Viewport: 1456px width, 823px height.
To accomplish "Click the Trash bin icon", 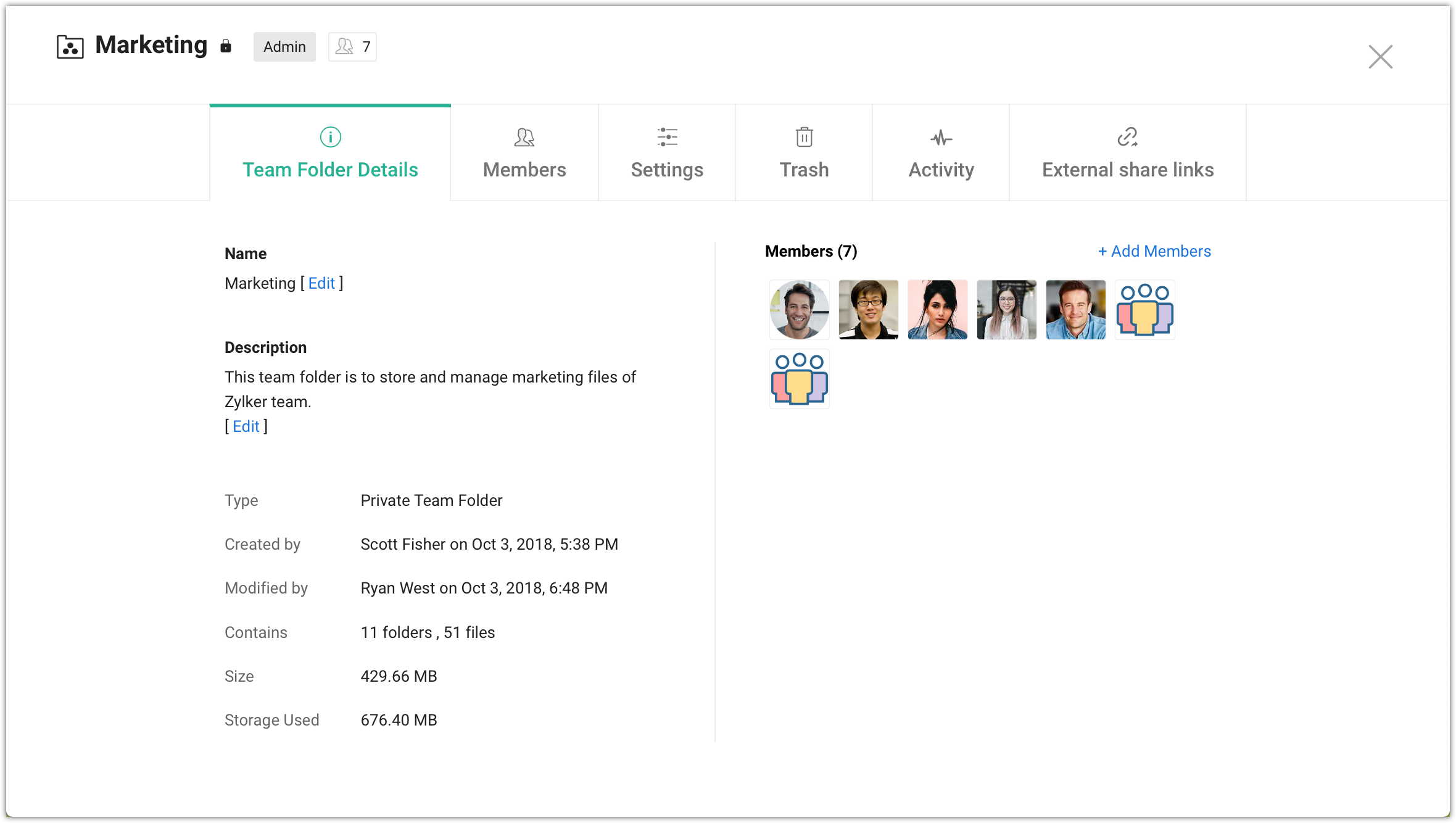I will 804,137.
